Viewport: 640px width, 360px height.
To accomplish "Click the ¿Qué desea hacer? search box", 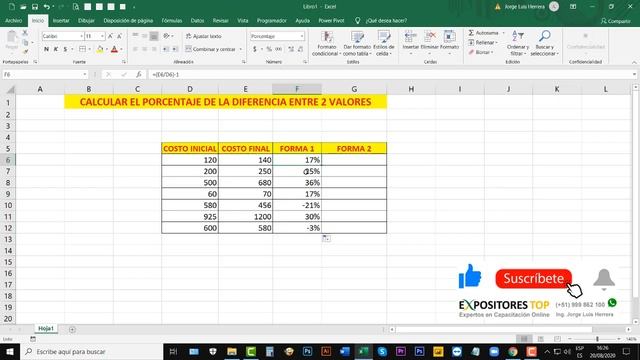I will point(387,20).
